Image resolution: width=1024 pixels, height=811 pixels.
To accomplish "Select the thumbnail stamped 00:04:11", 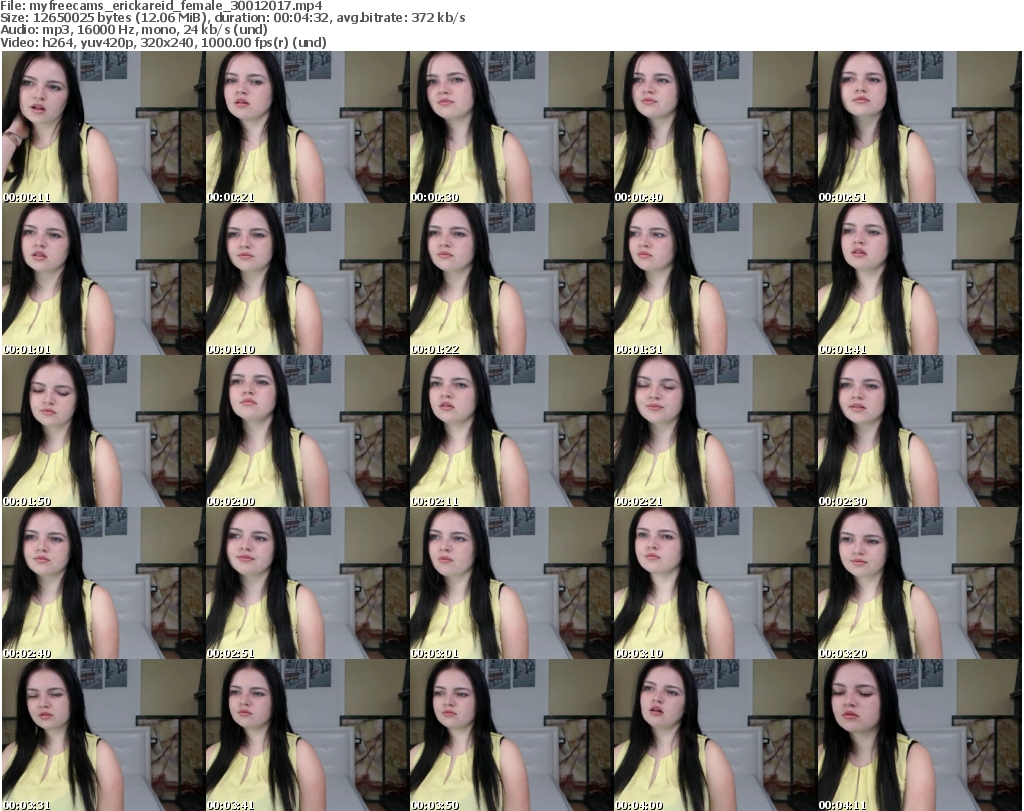I will [920, 735].
